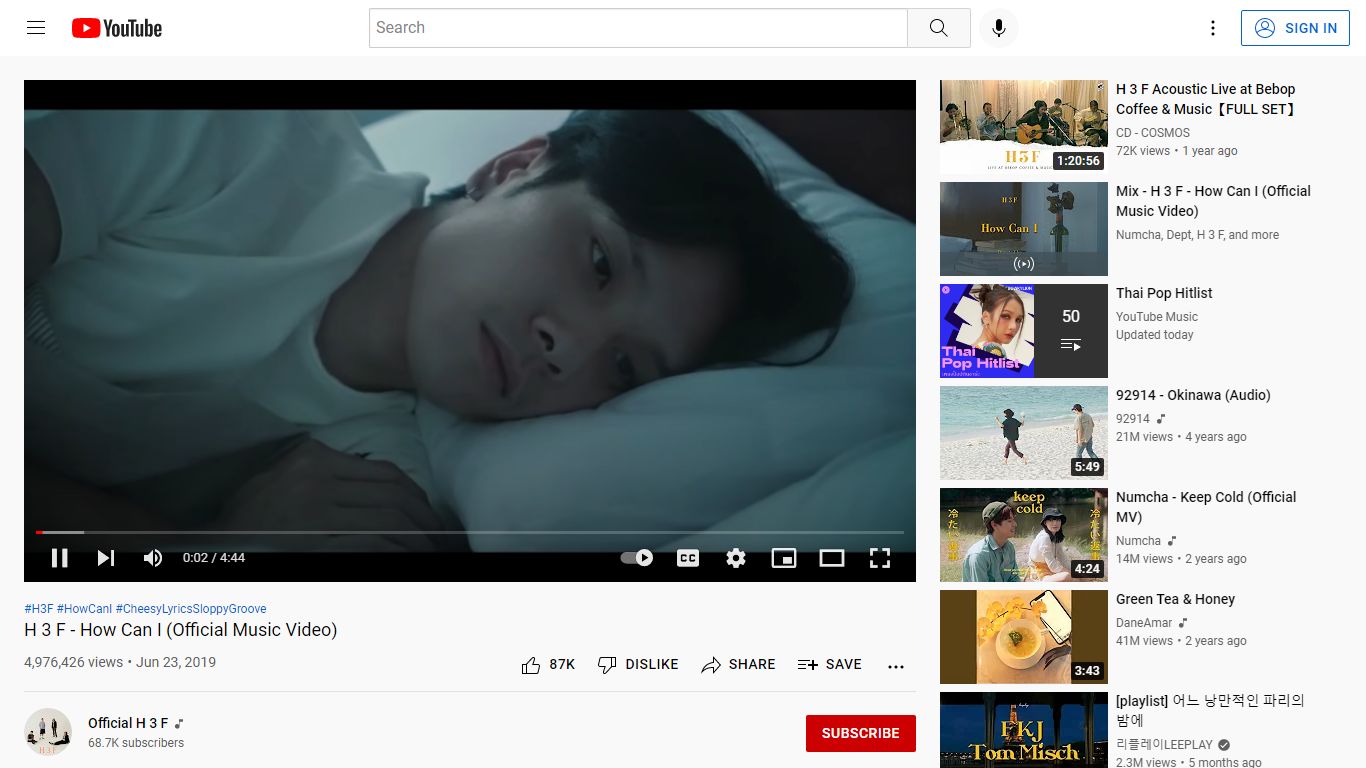
Task: Open Official H 3 F channel avatar
Action: 48,732
